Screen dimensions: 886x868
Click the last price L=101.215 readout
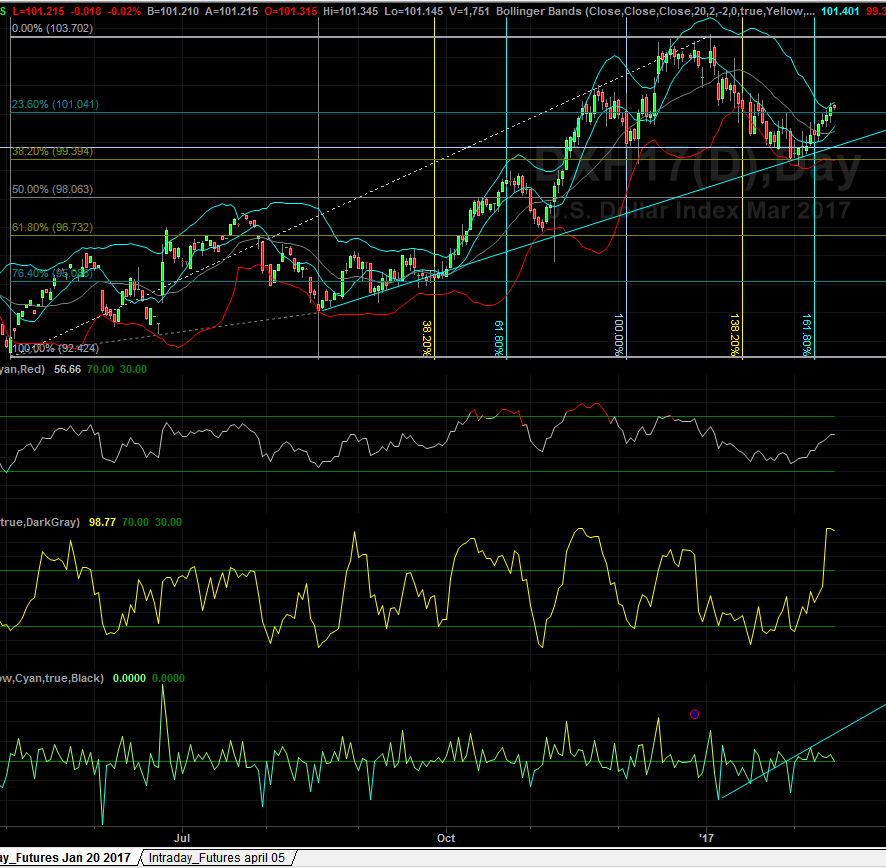[41, 9]
